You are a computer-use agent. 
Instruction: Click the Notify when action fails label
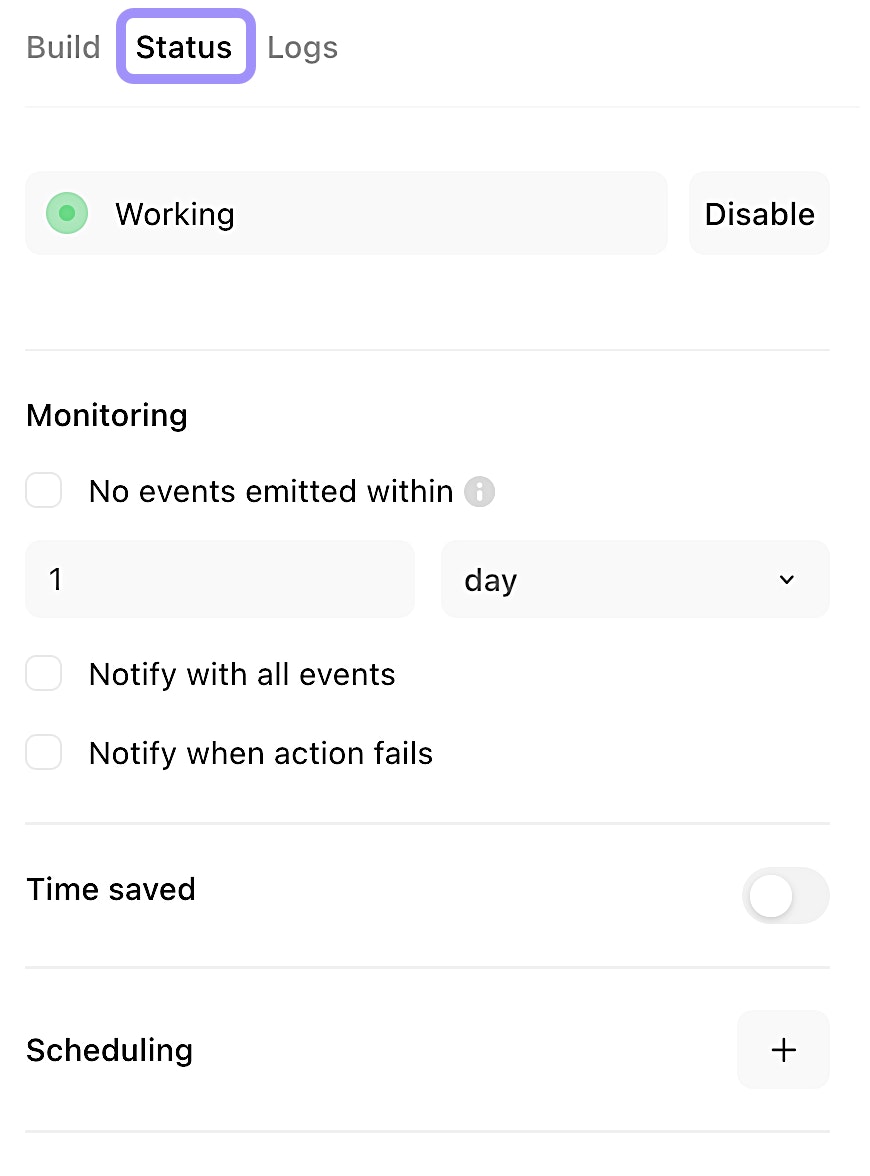pos(261,753)
